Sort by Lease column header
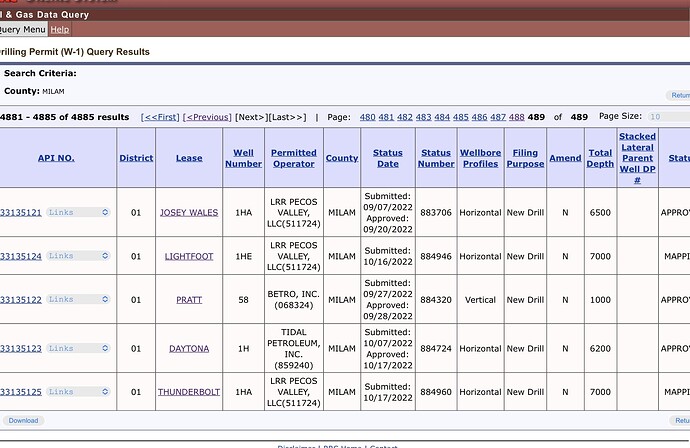 pos(189,158)
